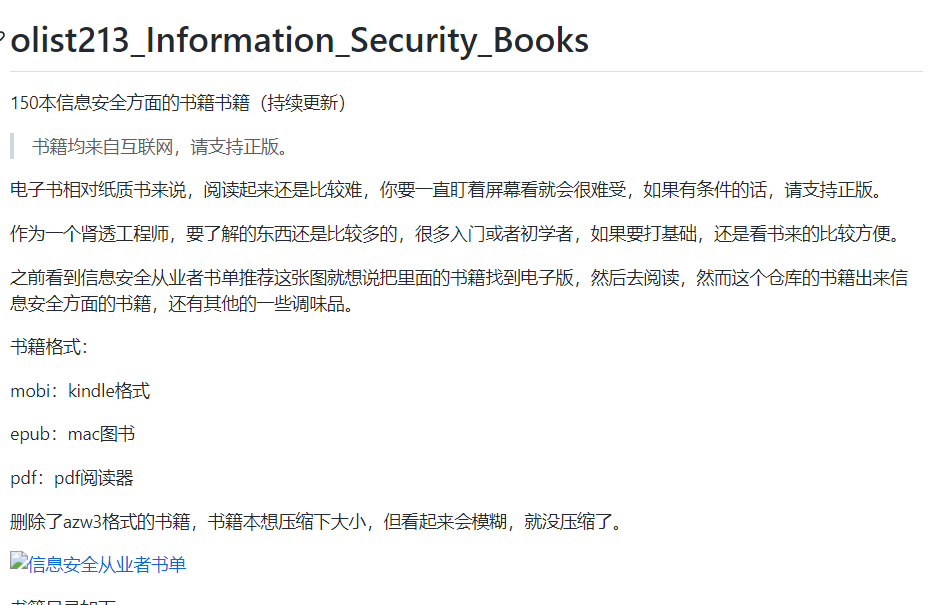Click the mobi: kindle格式 line
The width and height of the screenshot is (928, 605).
point(80,391)
